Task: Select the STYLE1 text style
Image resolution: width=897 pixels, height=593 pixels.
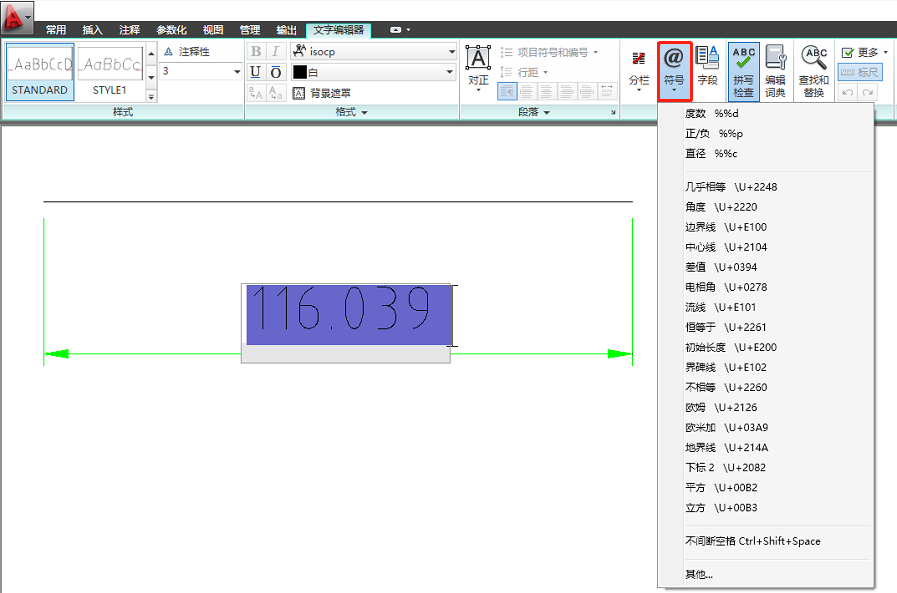Action: click(109, 72)
